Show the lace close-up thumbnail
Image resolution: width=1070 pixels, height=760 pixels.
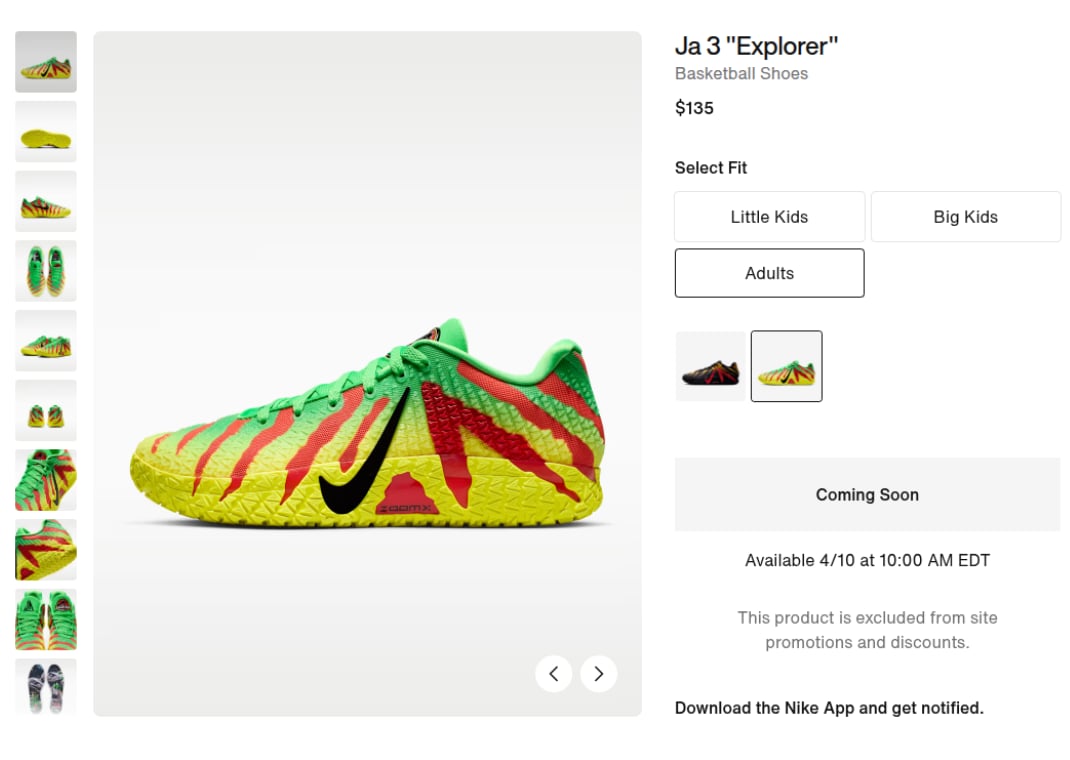coord(45,480)
